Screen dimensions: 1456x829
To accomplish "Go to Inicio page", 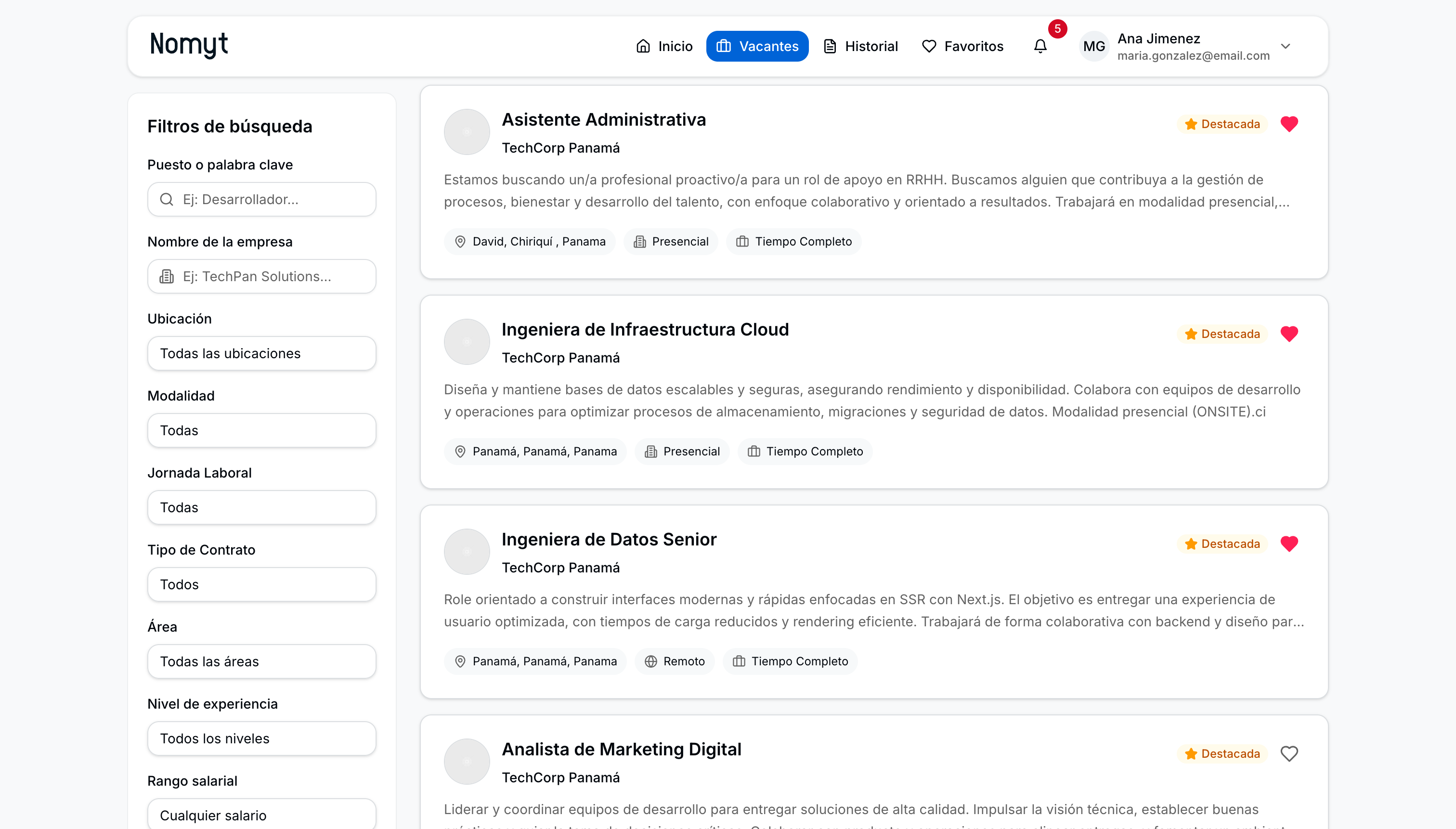I will [664, 46].
